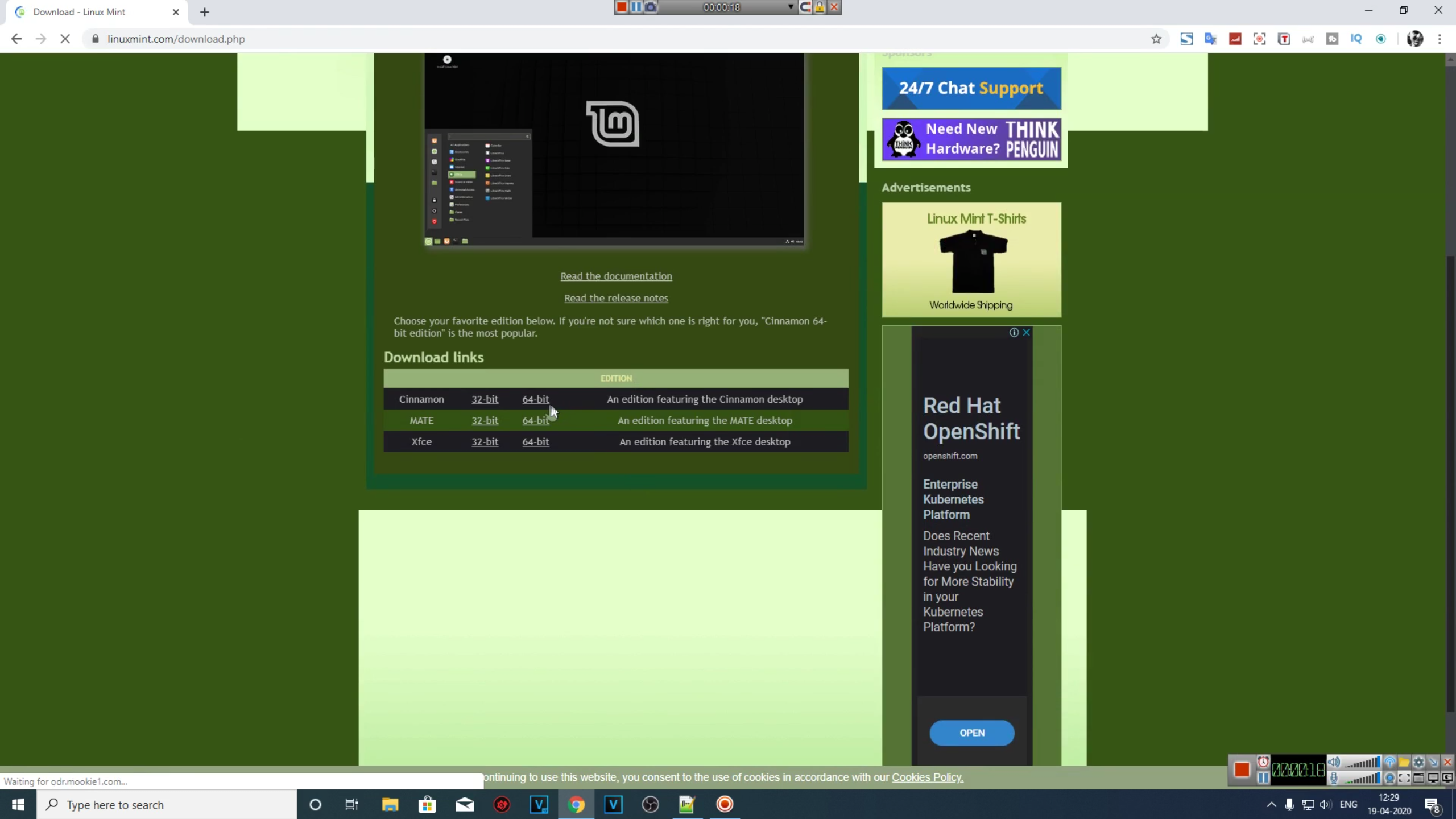Open the recording toolbar dropdown arrow
The width and height of the screenshot is (1456, 819).
click(790, 7)
